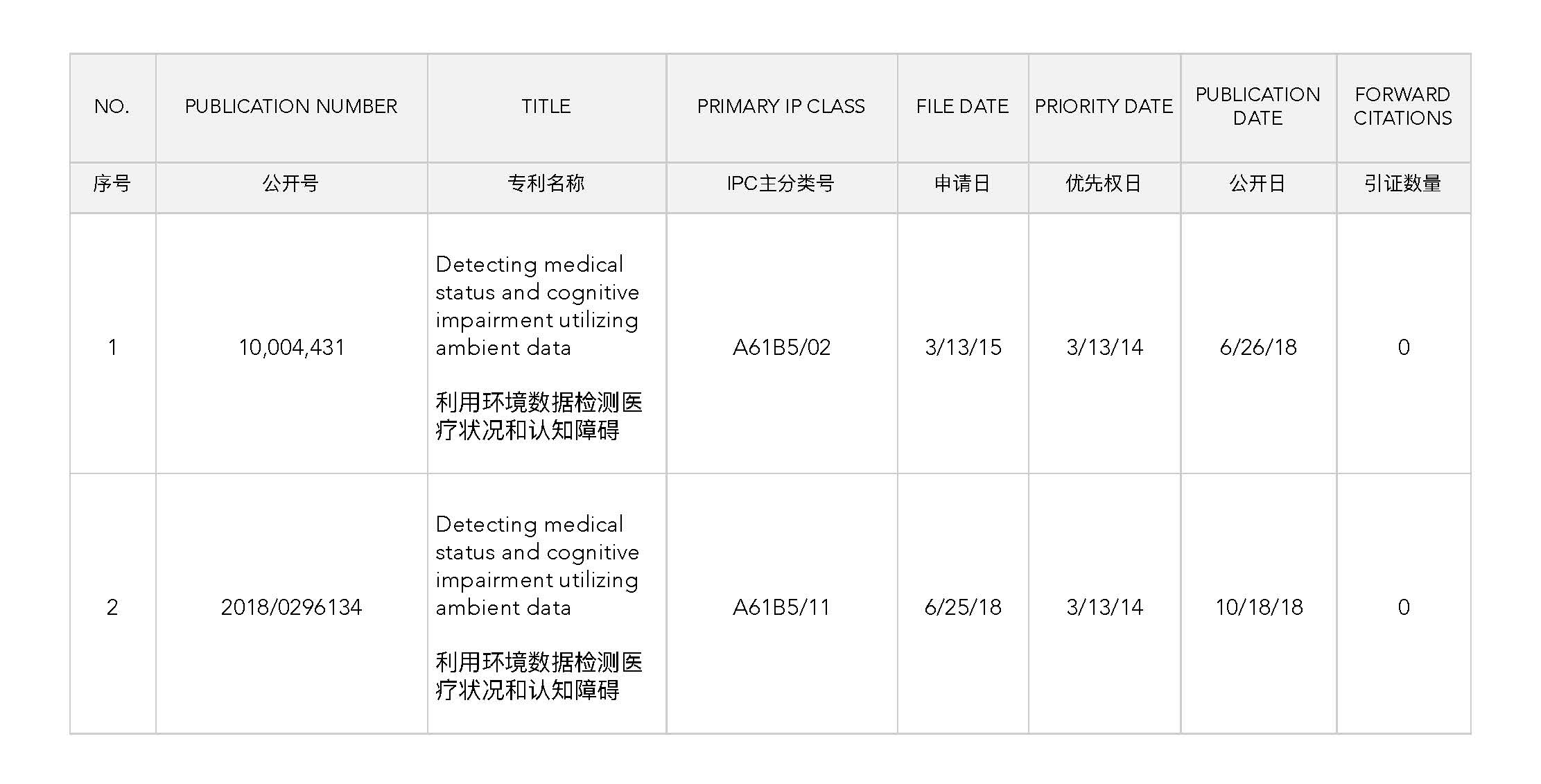Select publication number 10,004,431
Screen dimensions: 1541x784
click(x=291, y=347)
